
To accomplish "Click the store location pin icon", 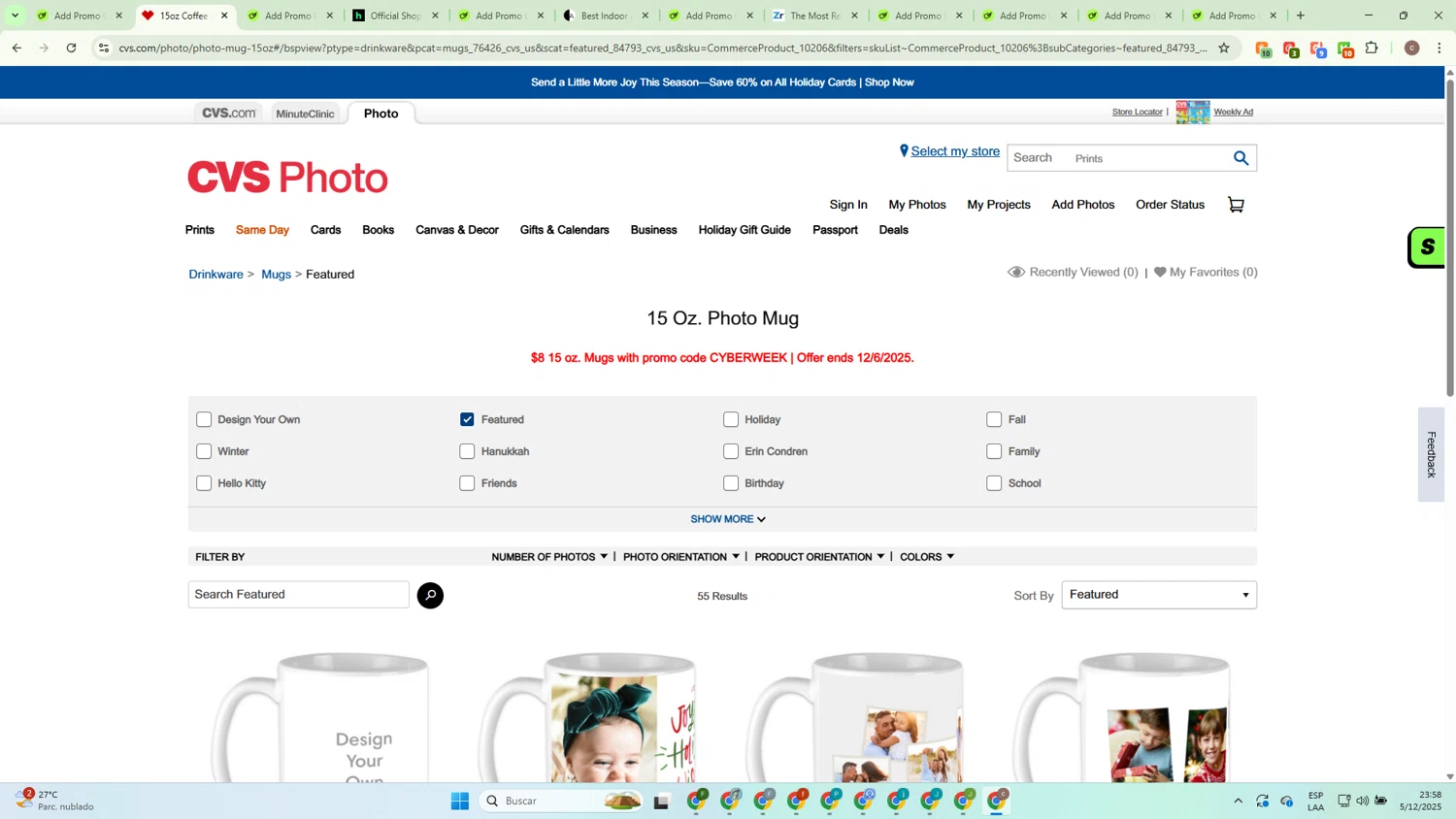I will pyautogui.click(x=904, y=150).
